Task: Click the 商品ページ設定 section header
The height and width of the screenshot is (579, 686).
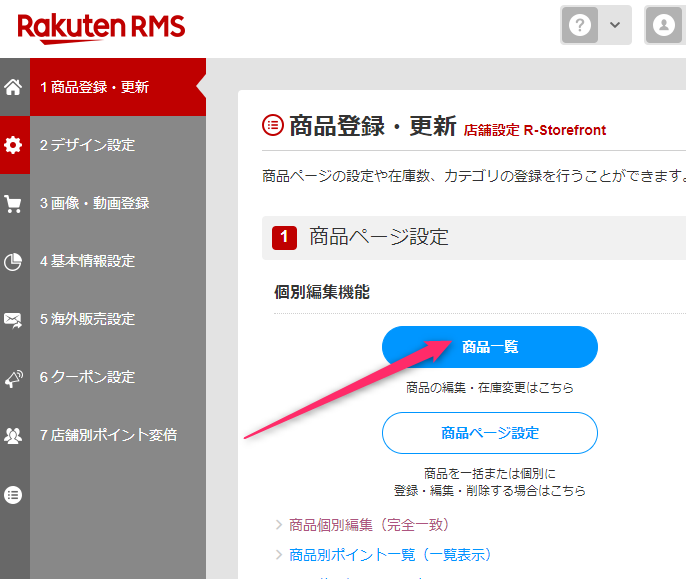Action: (x=474, y=238)
